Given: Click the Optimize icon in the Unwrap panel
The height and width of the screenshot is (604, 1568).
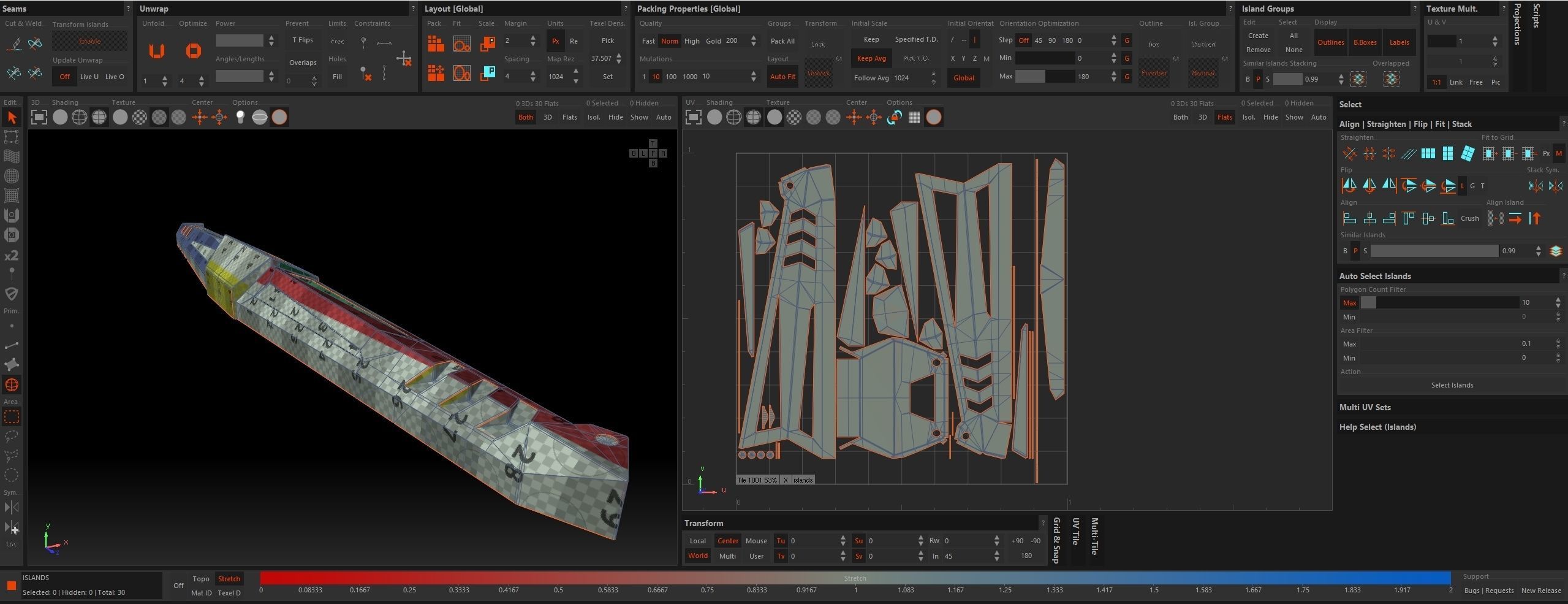Looking at the screenshot, I should pos(193,50).
